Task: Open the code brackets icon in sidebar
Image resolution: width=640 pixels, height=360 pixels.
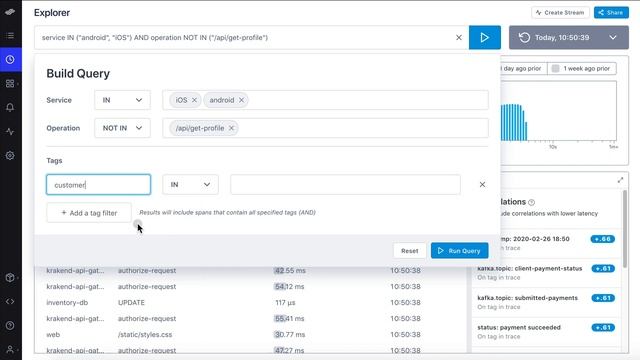Action: tap(10, 302)
